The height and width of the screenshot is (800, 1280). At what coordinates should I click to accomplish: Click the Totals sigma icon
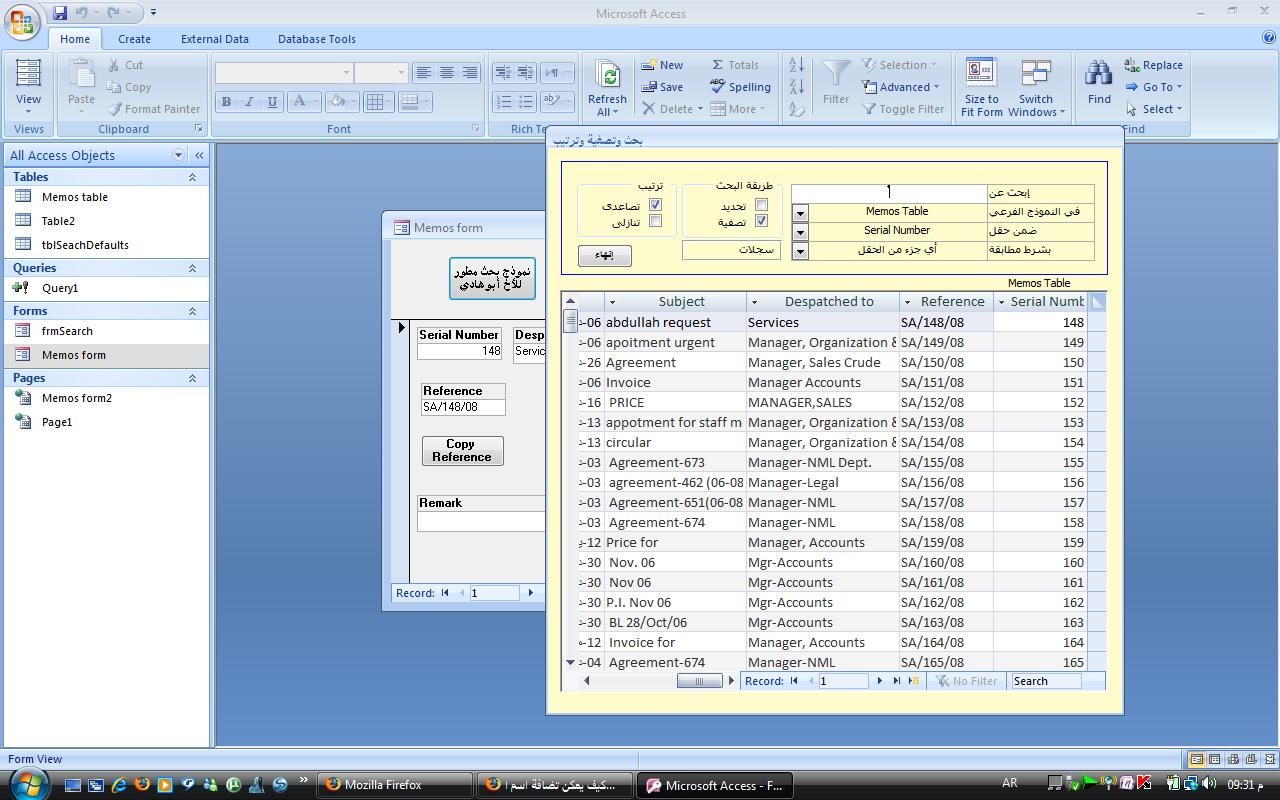[x=717, y=65]
